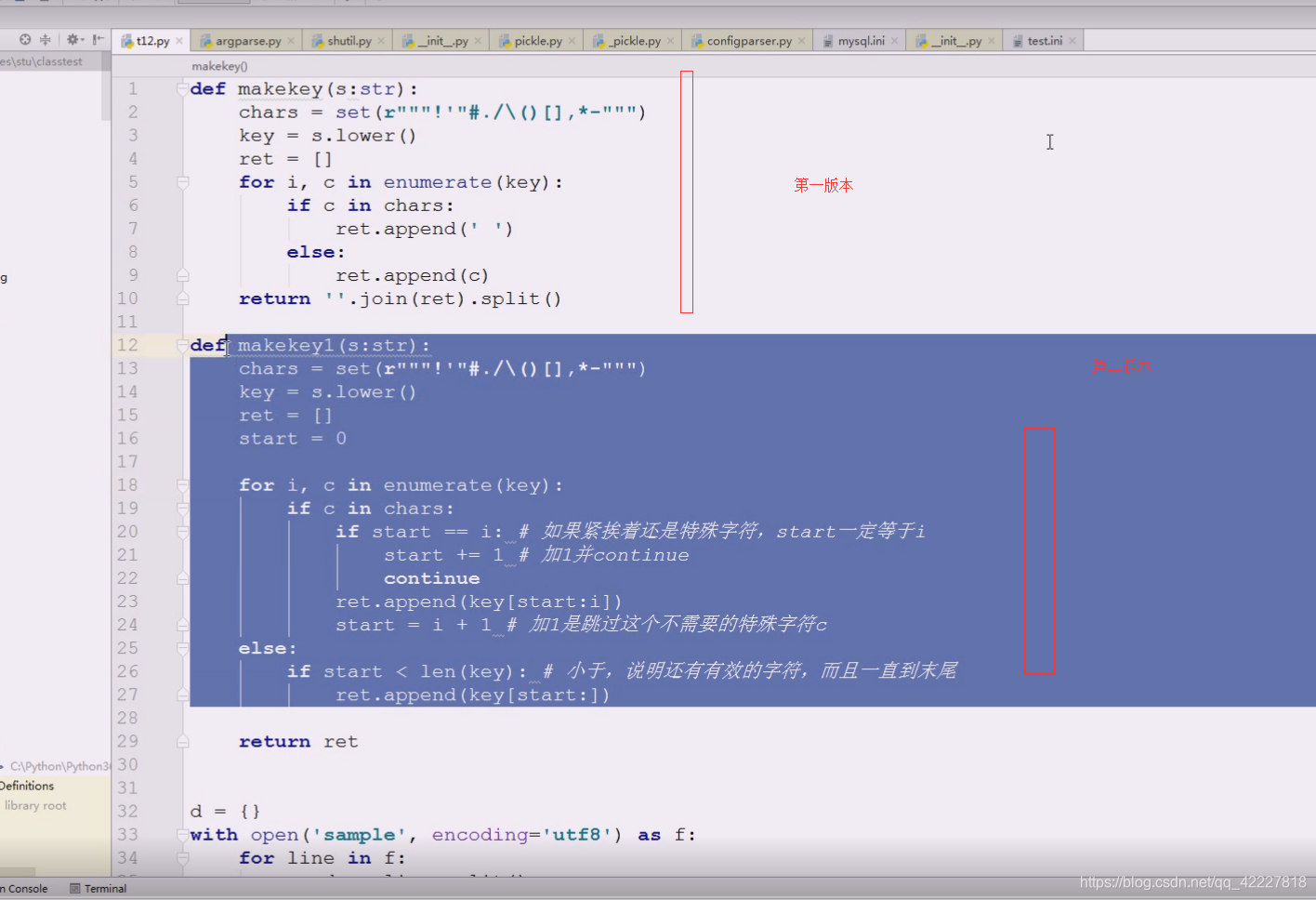Click the scroll-from-source target icon in project panel
1316x900 pixels.
[x=25, y=39]
